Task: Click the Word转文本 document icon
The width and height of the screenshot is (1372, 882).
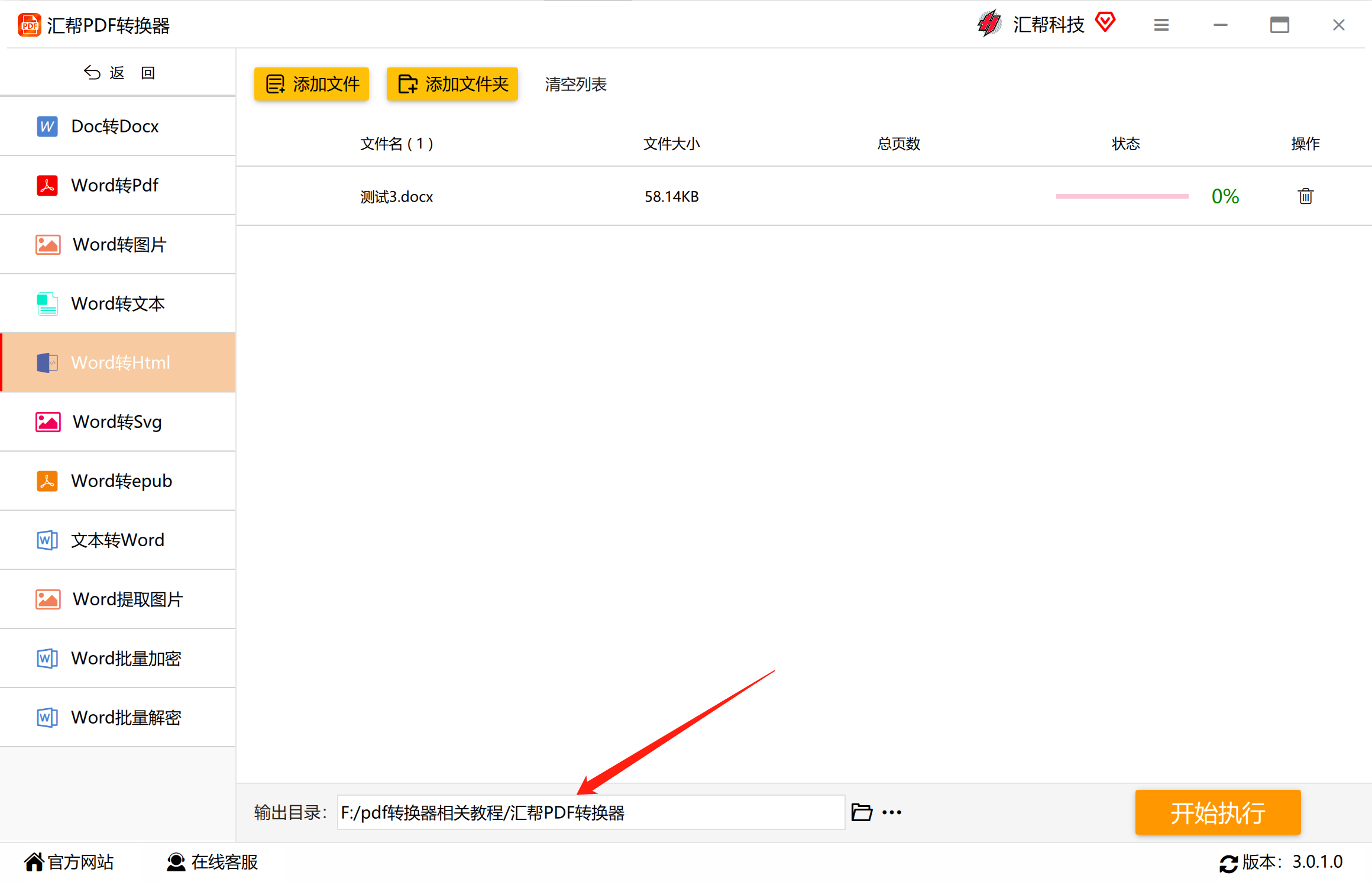Action: pyautogui.click(x=47, y=303)
